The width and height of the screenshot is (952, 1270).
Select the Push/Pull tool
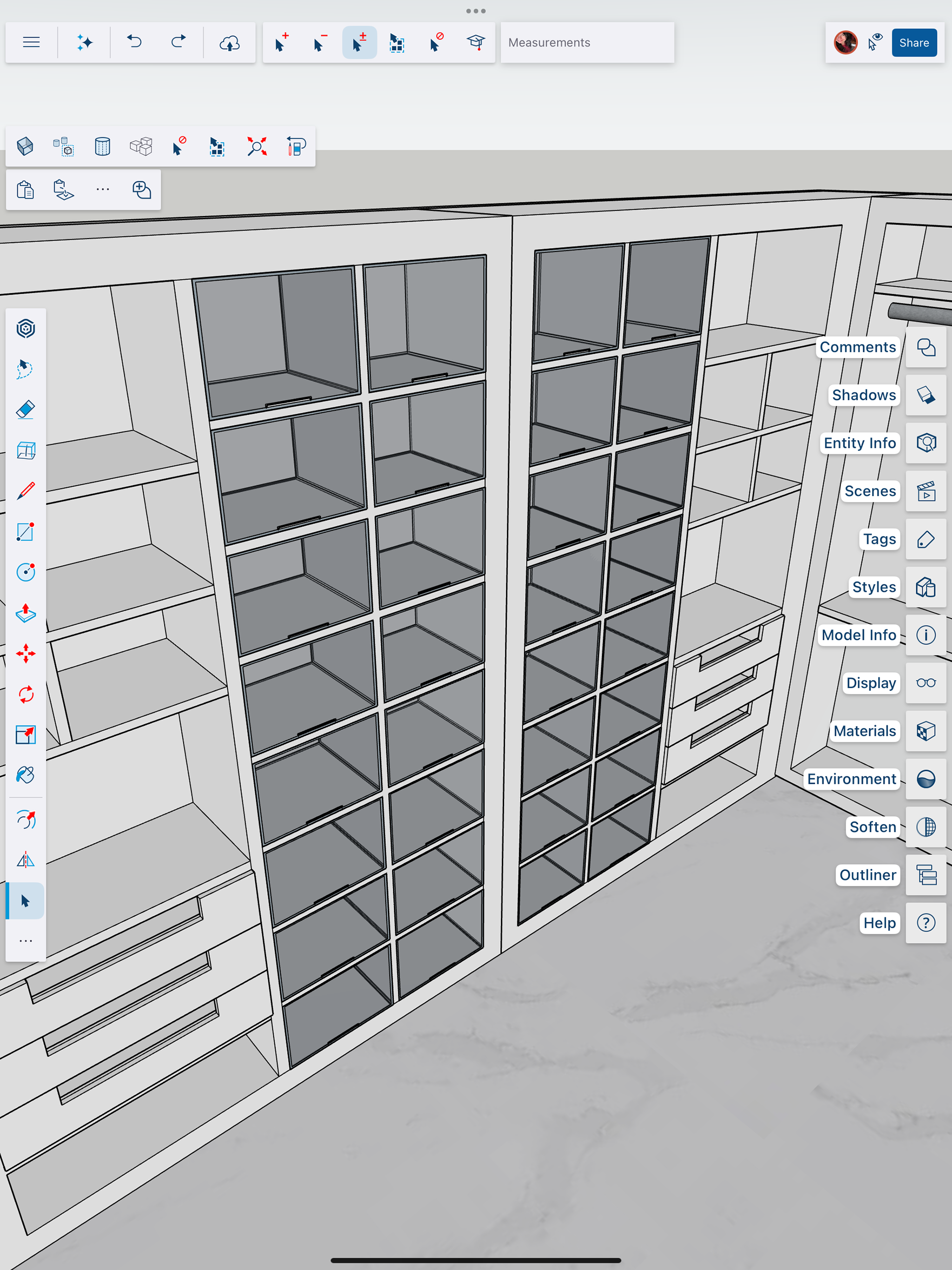25,613
